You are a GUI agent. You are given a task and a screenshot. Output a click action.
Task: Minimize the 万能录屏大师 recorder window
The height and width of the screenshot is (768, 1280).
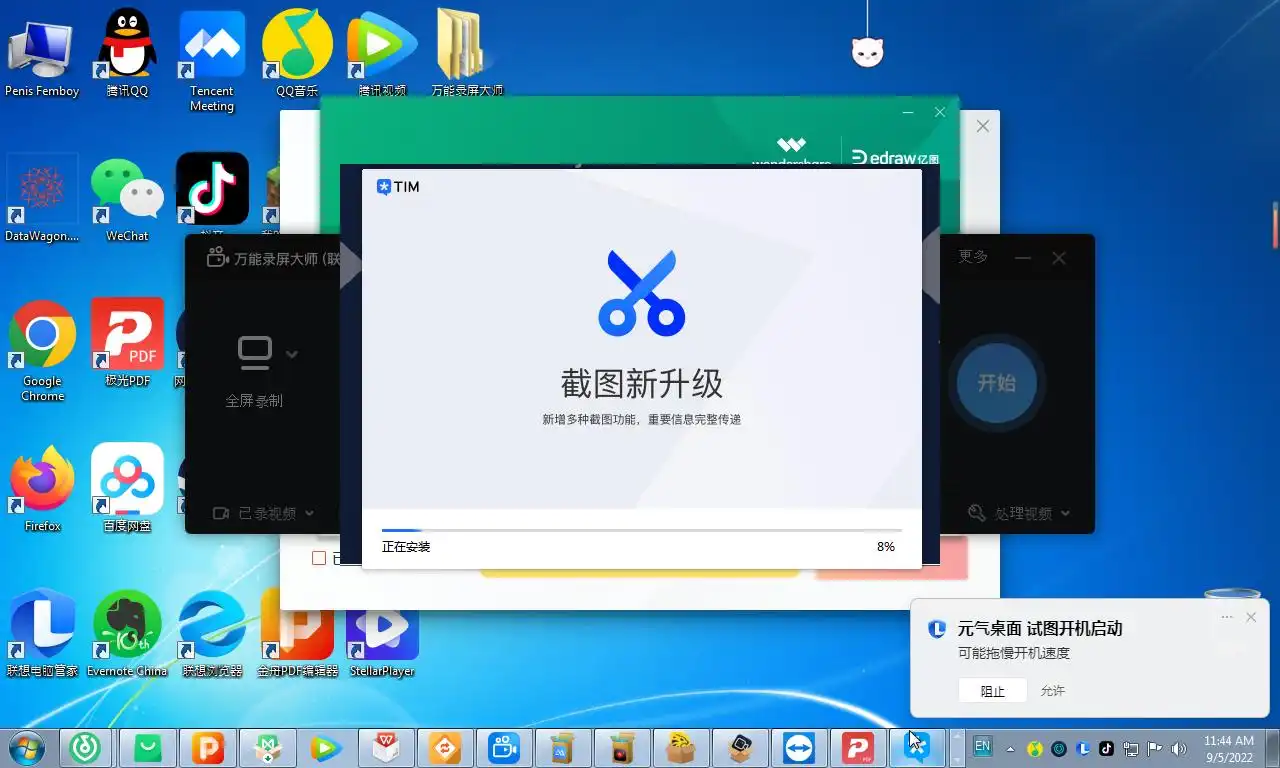[1023, 258]
